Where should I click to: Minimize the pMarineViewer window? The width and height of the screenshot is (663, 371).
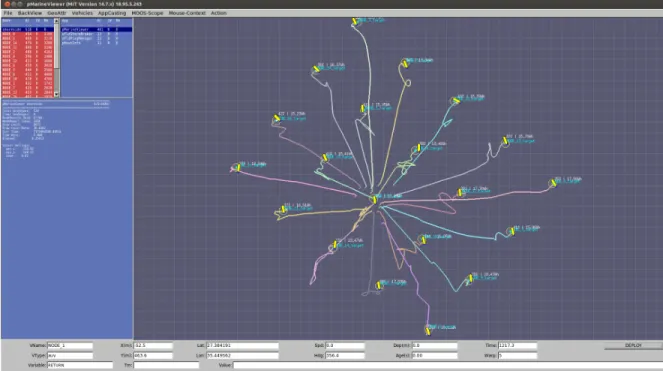(14, 4)
